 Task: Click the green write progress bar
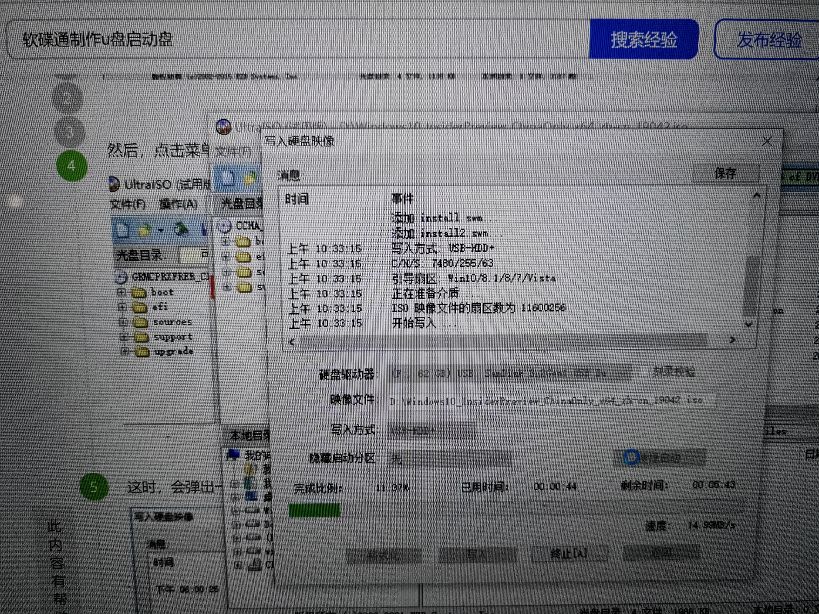[x=314, y=509]
